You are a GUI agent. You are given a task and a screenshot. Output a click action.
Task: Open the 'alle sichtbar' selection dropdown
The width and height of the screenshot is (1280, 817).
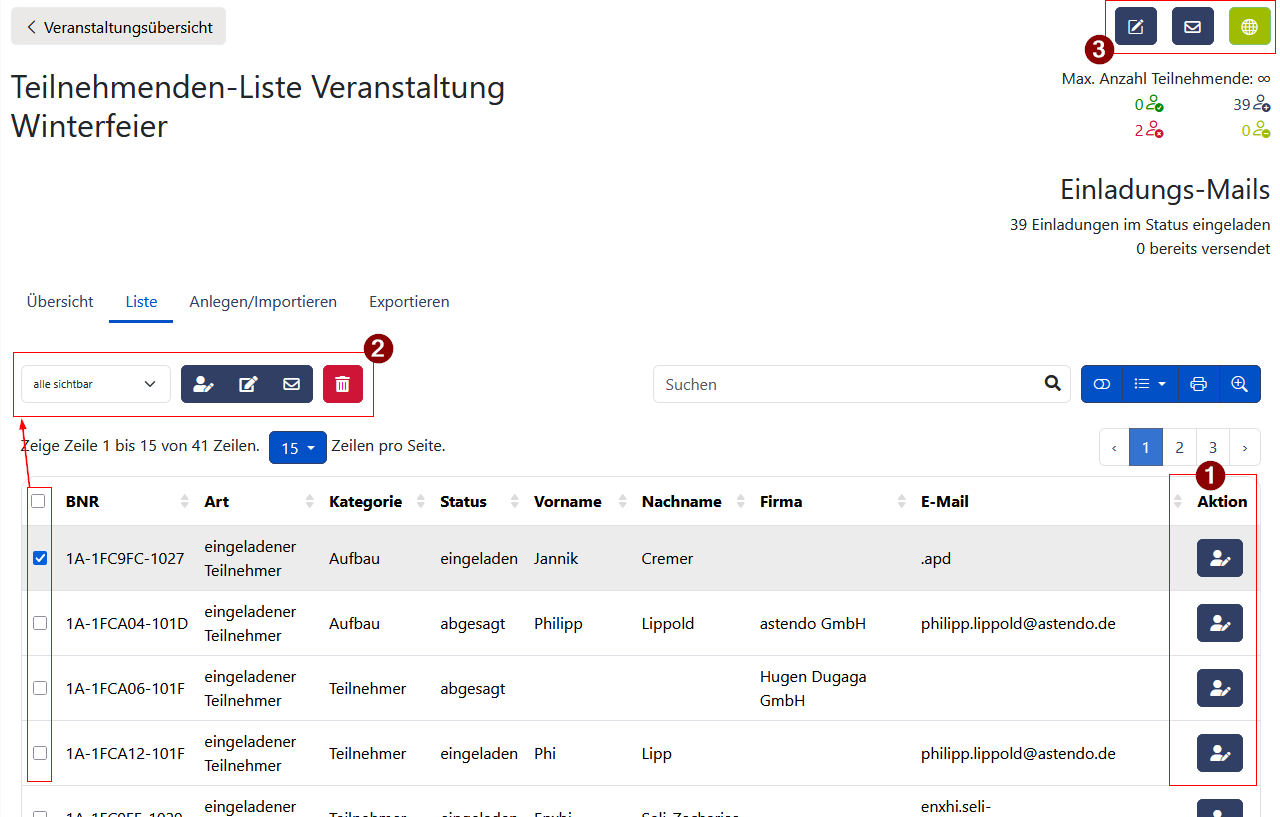coord(95,384)
